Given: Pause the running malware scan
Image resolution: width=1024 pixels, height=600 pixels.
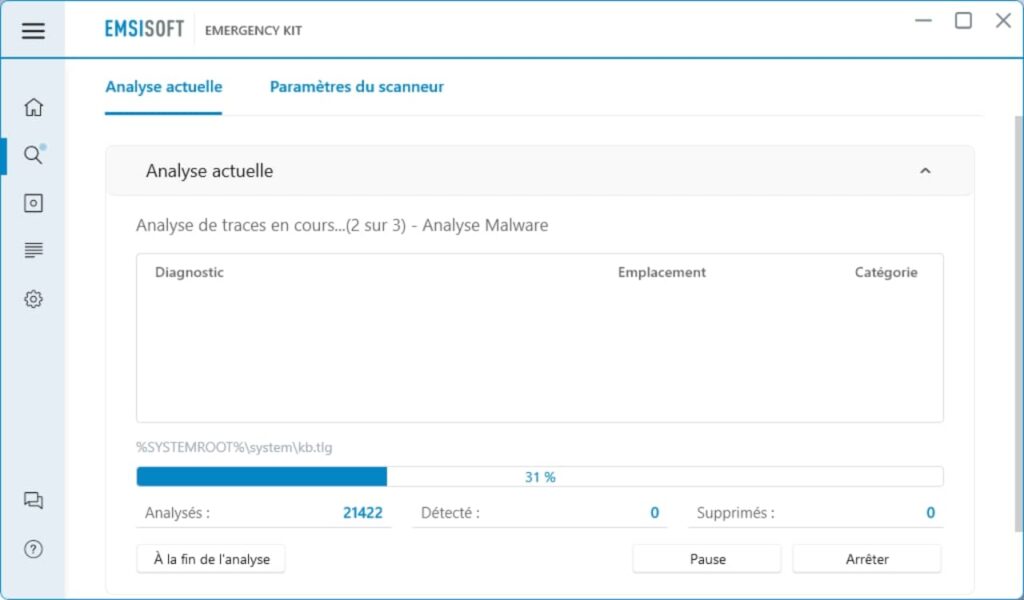Looking at the screenshot, I should (x=706, y=558).
